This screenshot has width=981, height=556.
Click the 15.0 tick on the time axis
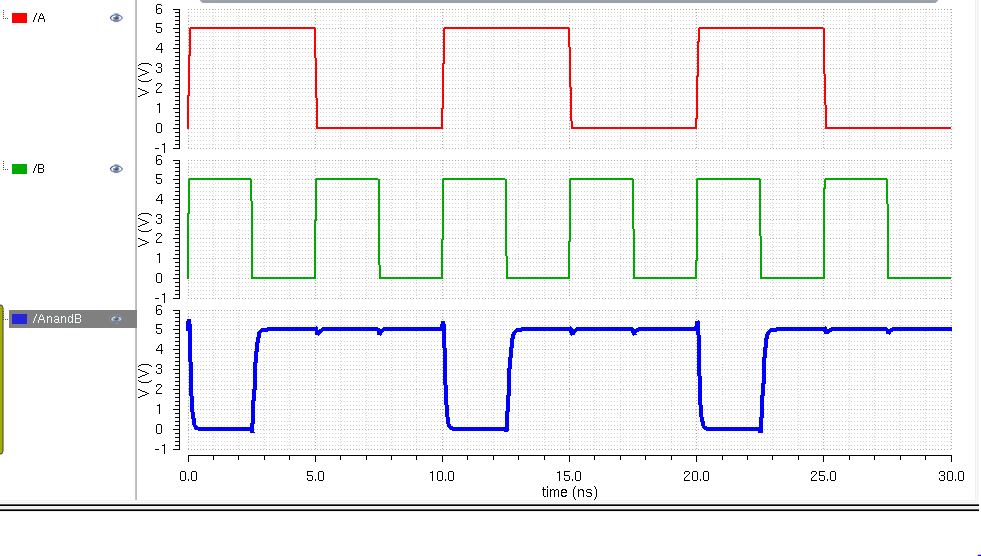pyautogui.click(x=569, y=477)
